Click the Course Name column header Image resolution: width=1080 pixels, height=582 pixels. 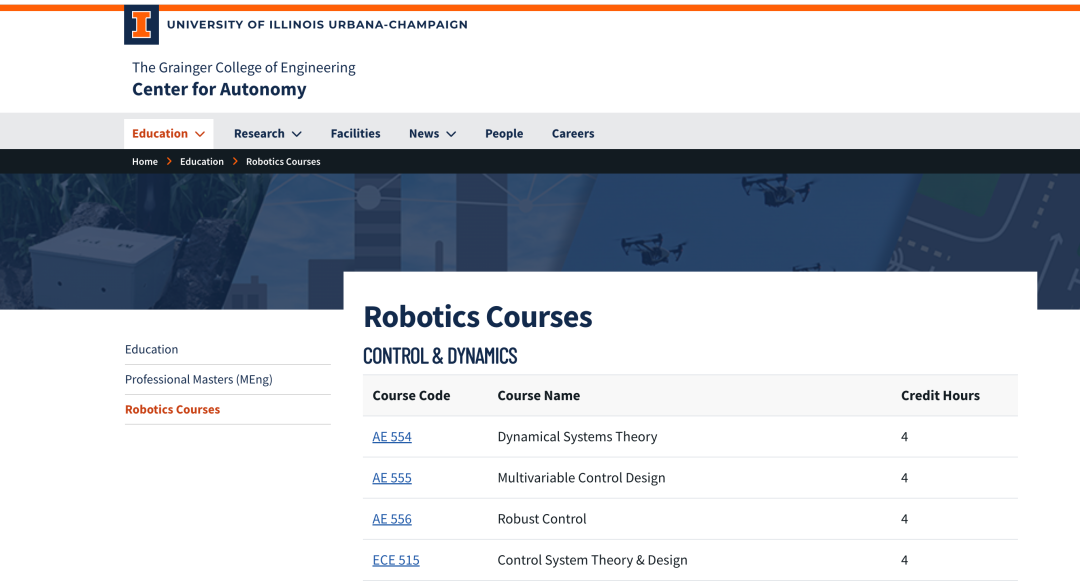539,395
